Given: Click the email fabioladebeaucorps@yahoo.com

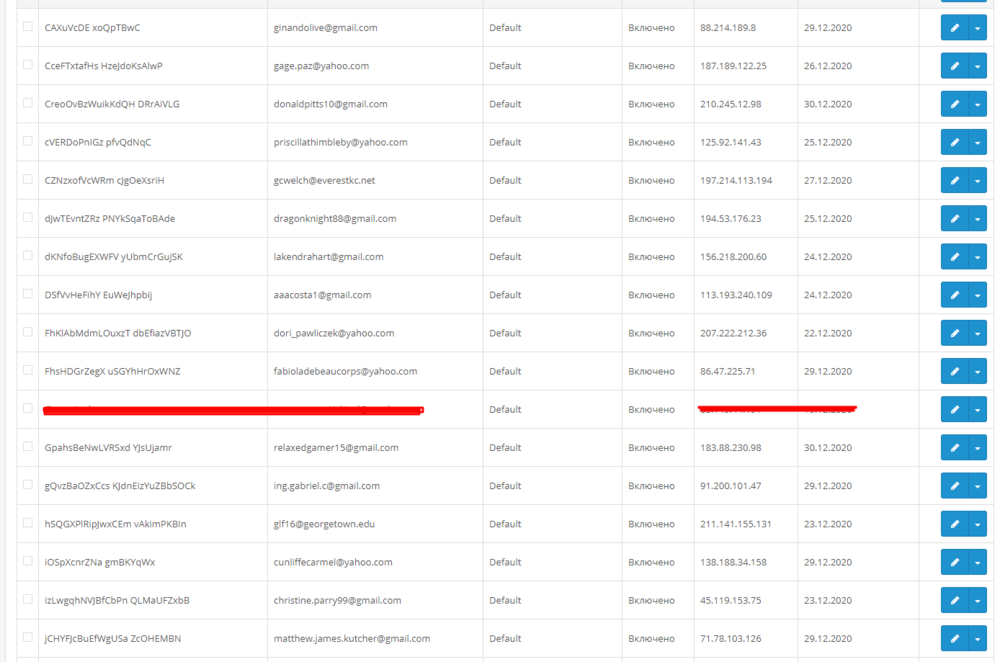Looking at the screenshot, I should pos(345,371).
